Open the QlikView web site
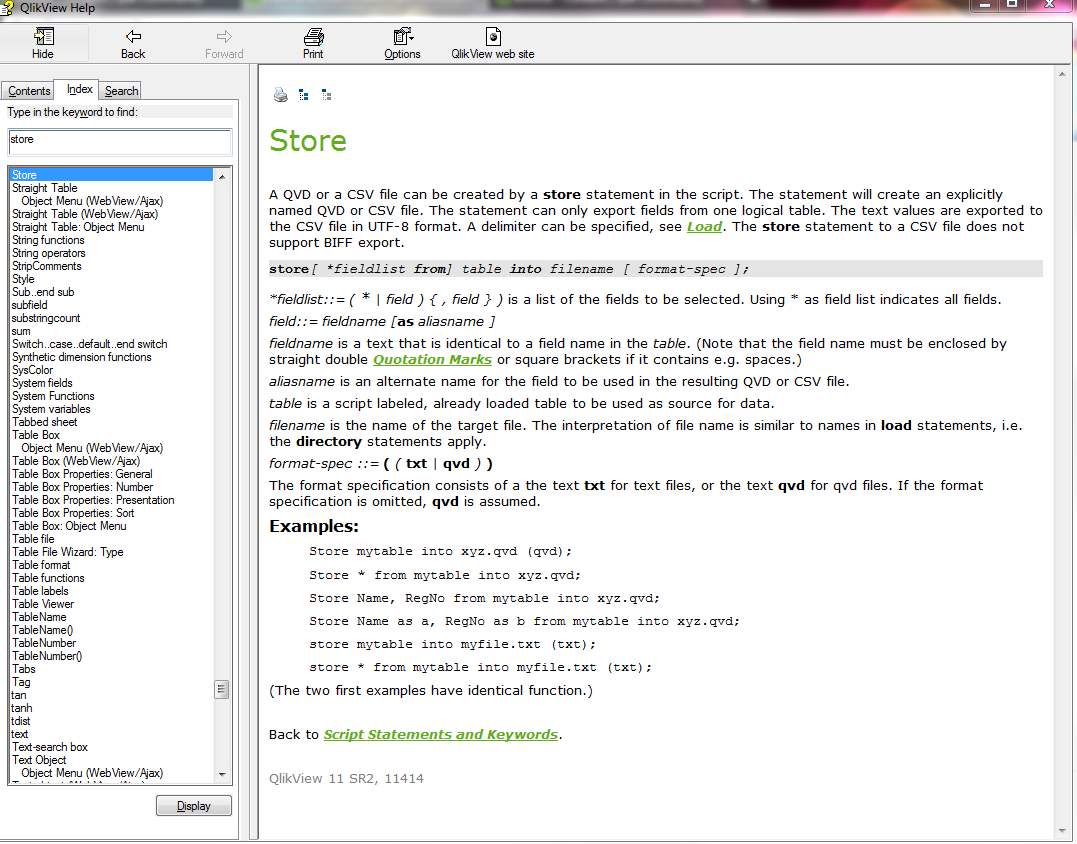Image resolution: width=1077 pixels, height=844 pixels. click(492, 43)
